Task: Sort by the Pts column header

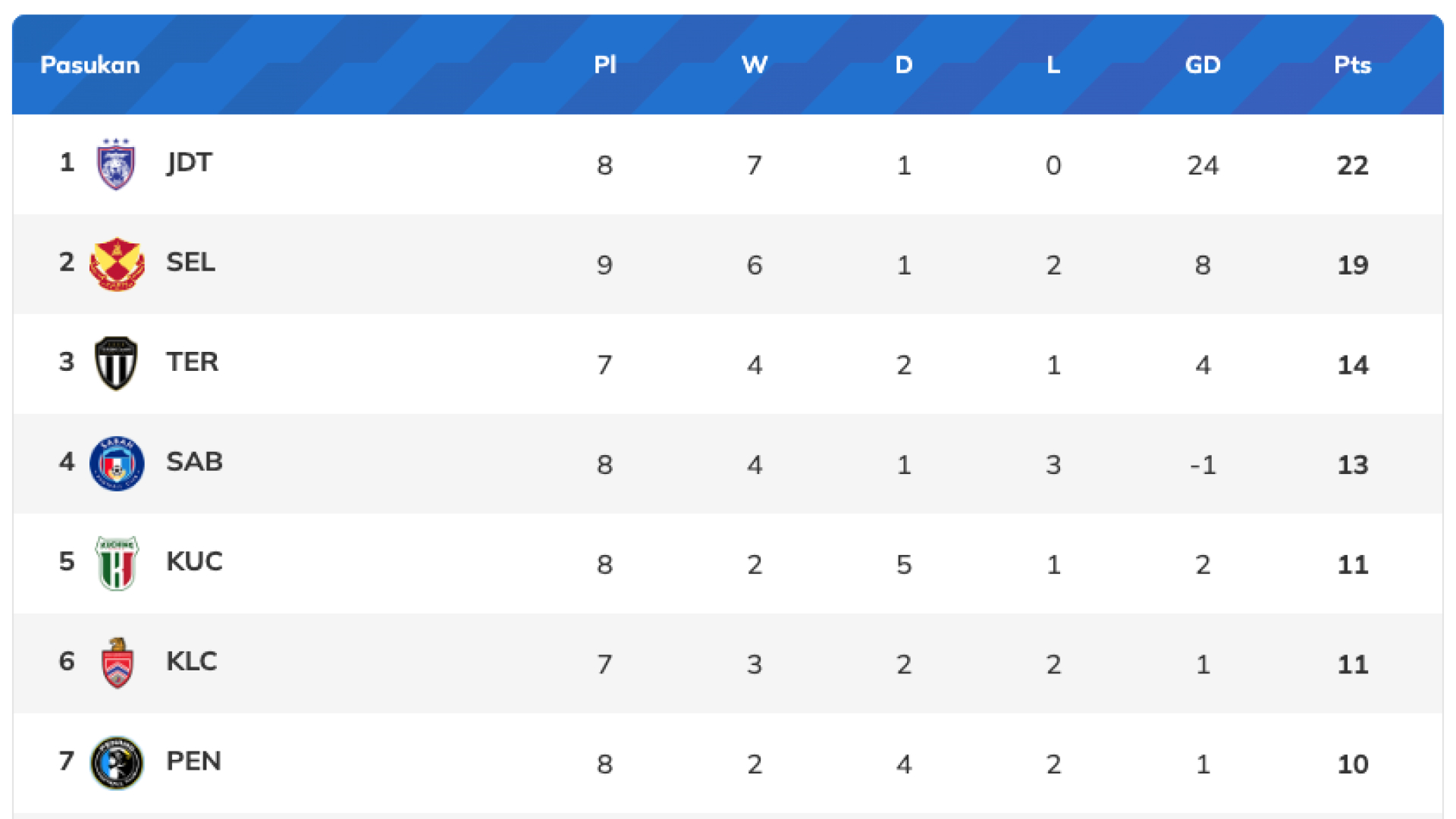Action: (x=1352, y=65)
